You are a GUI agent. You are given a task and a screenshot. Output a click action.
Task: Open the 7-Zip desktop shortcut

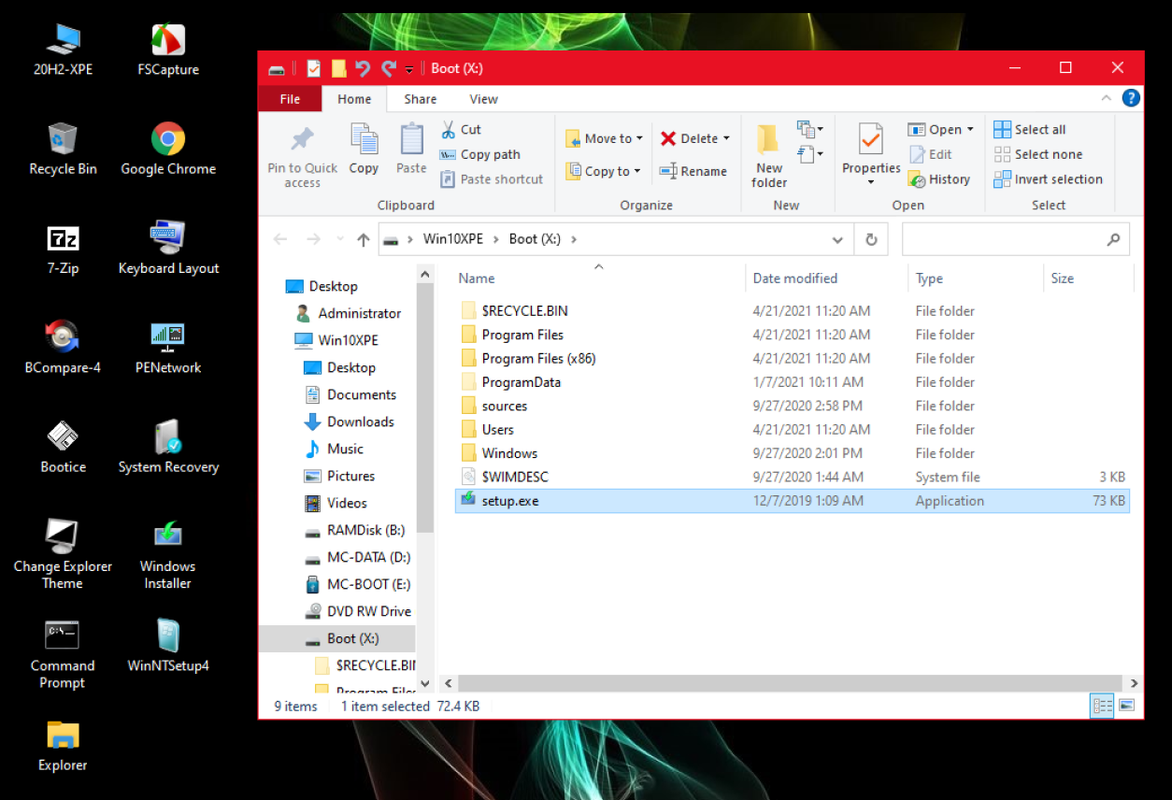coord(63,249)
